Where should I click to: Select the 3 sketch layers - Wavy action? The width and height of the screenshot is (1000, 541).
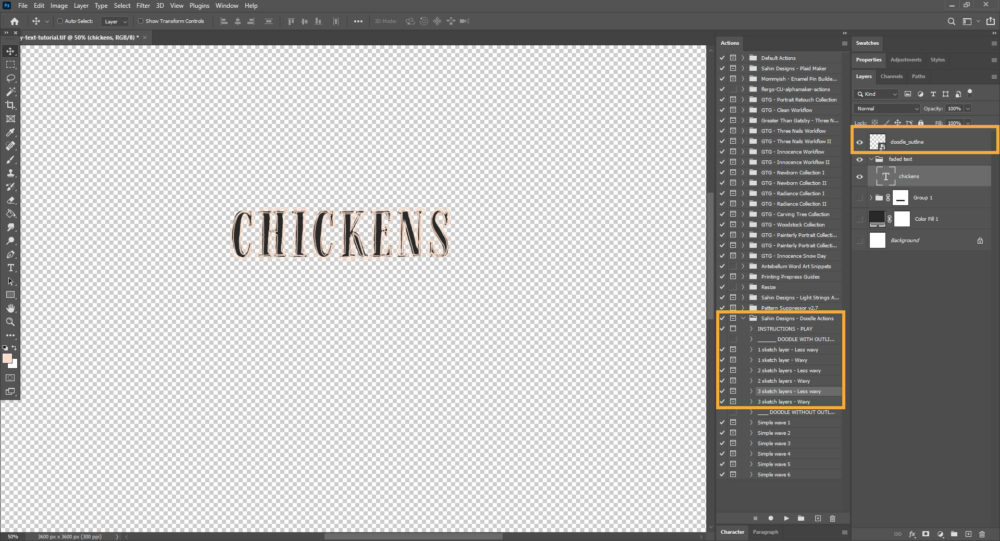[x=783, y=402]
